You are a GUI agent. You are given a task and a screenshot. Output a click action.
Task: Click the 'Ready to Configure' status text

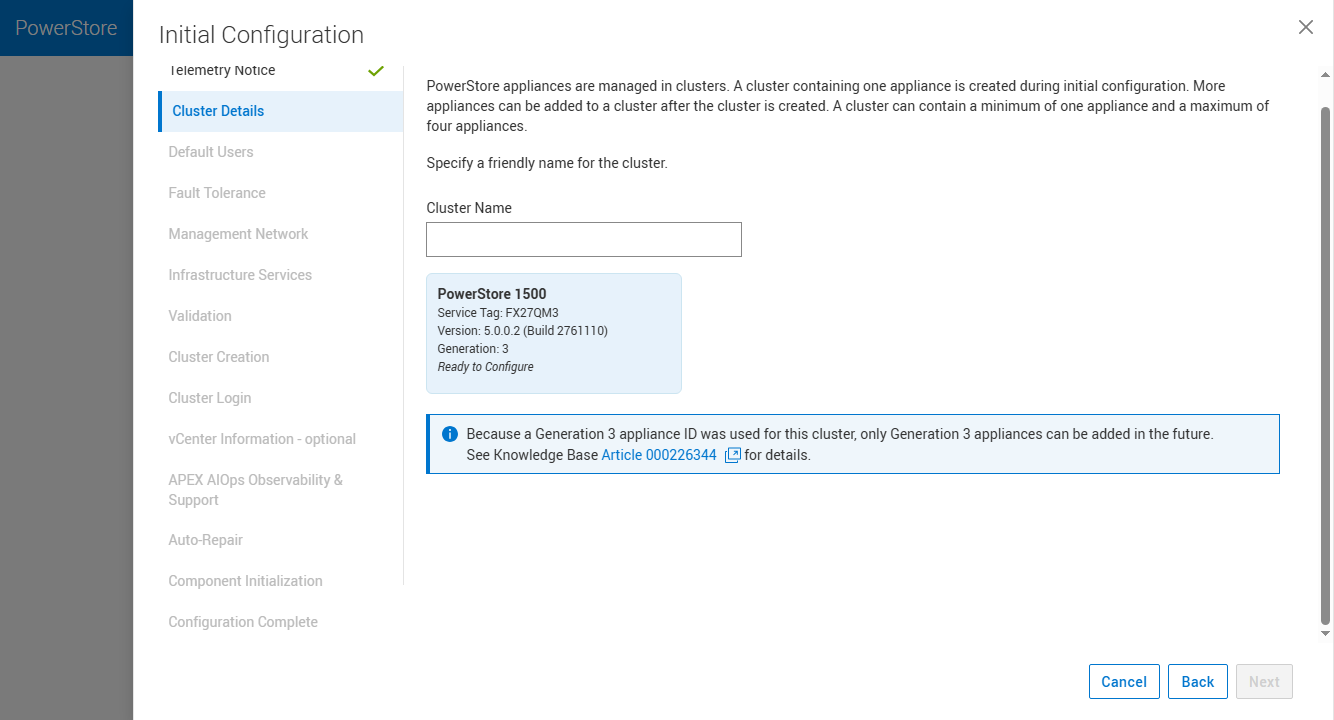point(486,367)
